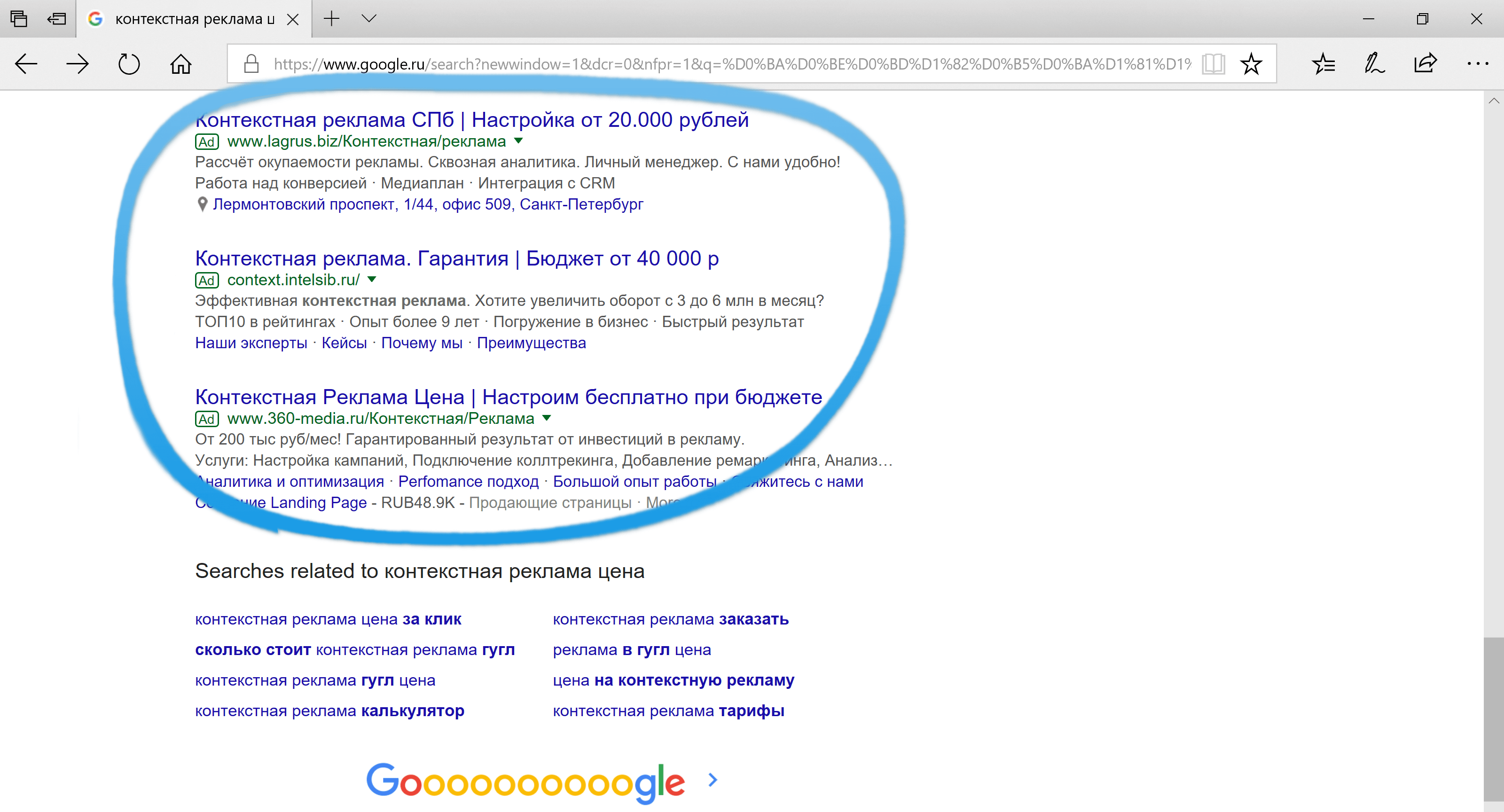
Task: Click the Searches related heading text
Action: coord(420,570)
